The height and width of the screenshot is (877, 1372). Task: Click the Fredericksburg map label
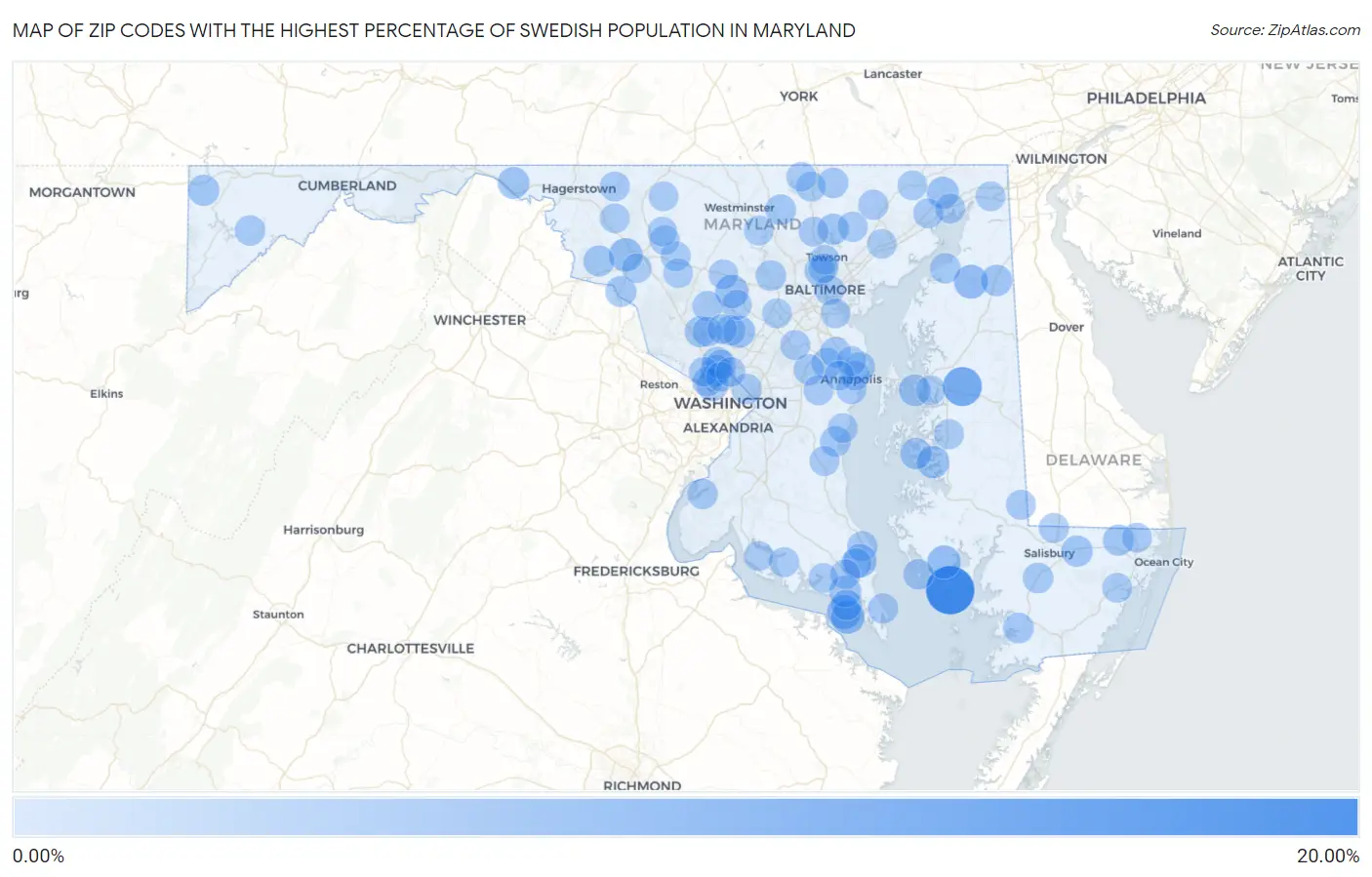[636, 571]
